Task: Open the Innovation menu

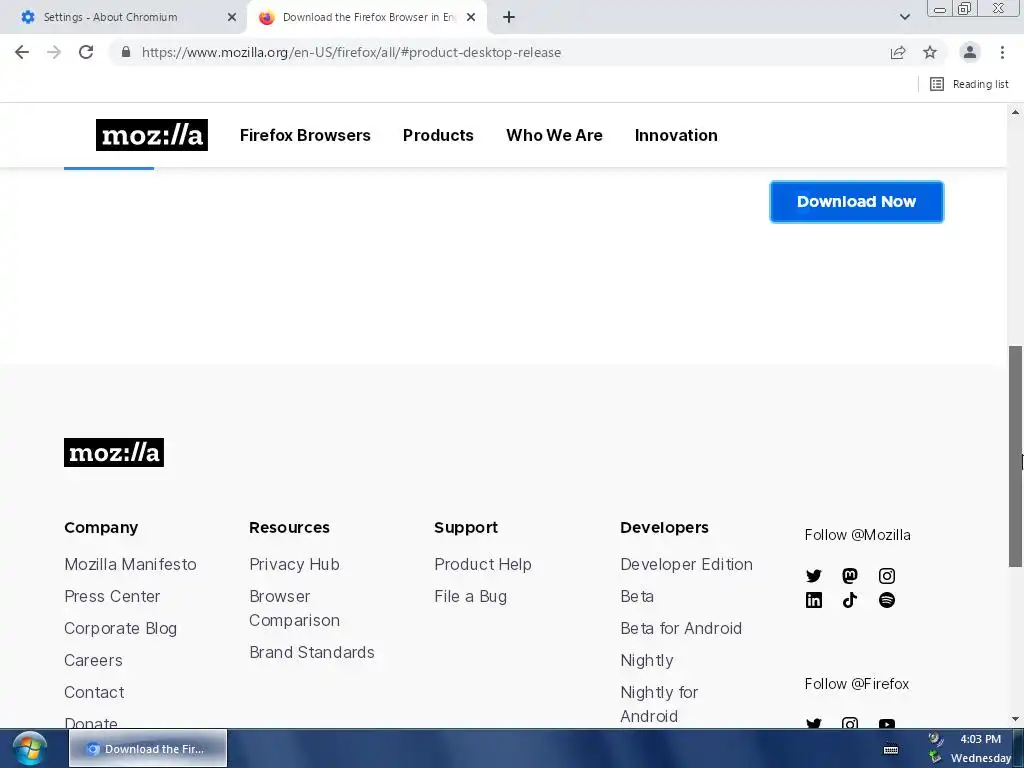Action: point(676,135)
